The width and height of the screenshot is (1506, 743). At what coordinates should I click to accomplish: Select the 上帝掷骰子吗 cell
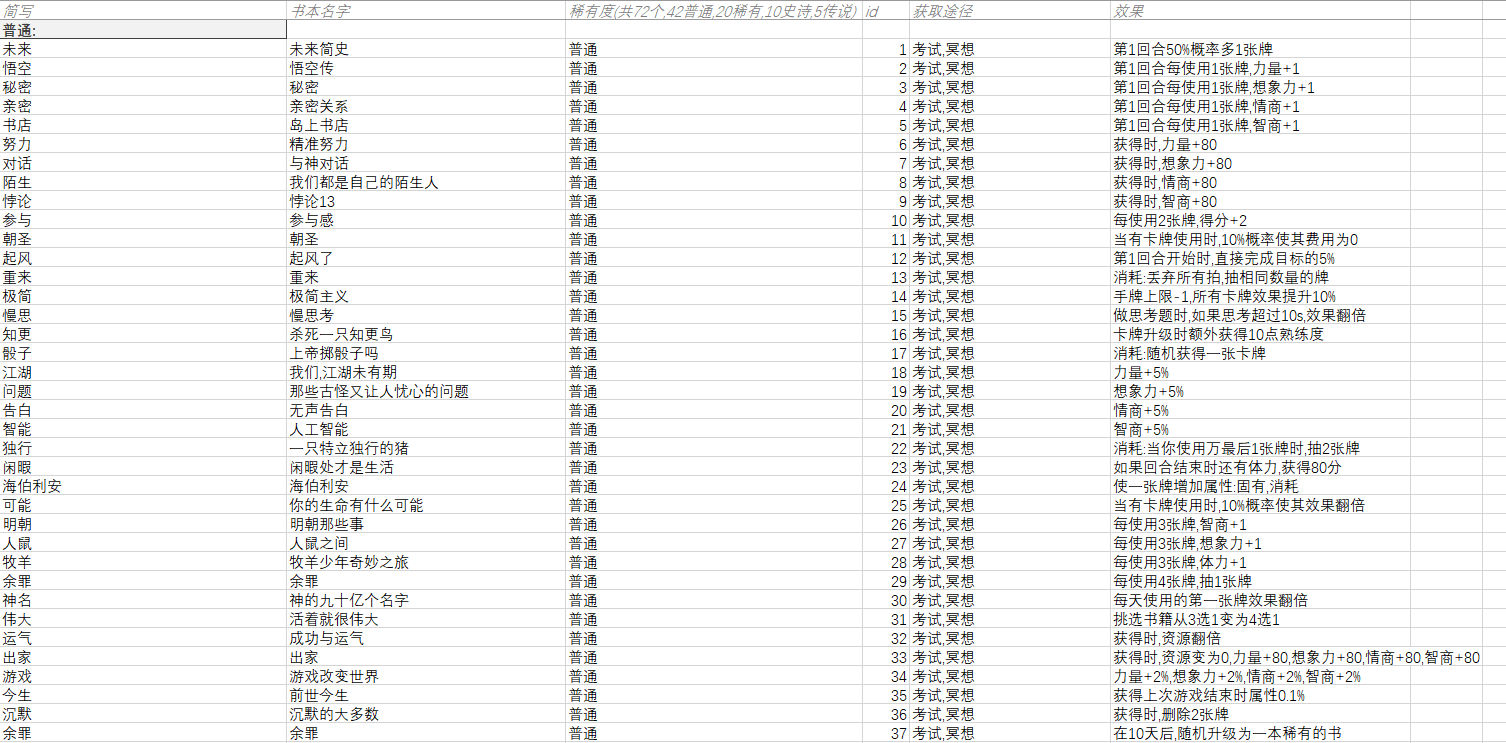(426, 353)
